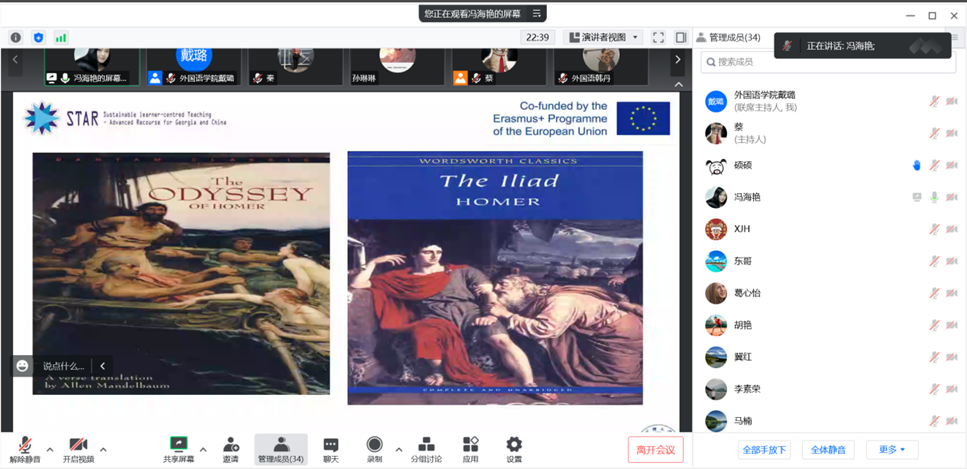Open the 聊天 chat icon
This screenshot has width=967, height=469.
coord(331,450)
